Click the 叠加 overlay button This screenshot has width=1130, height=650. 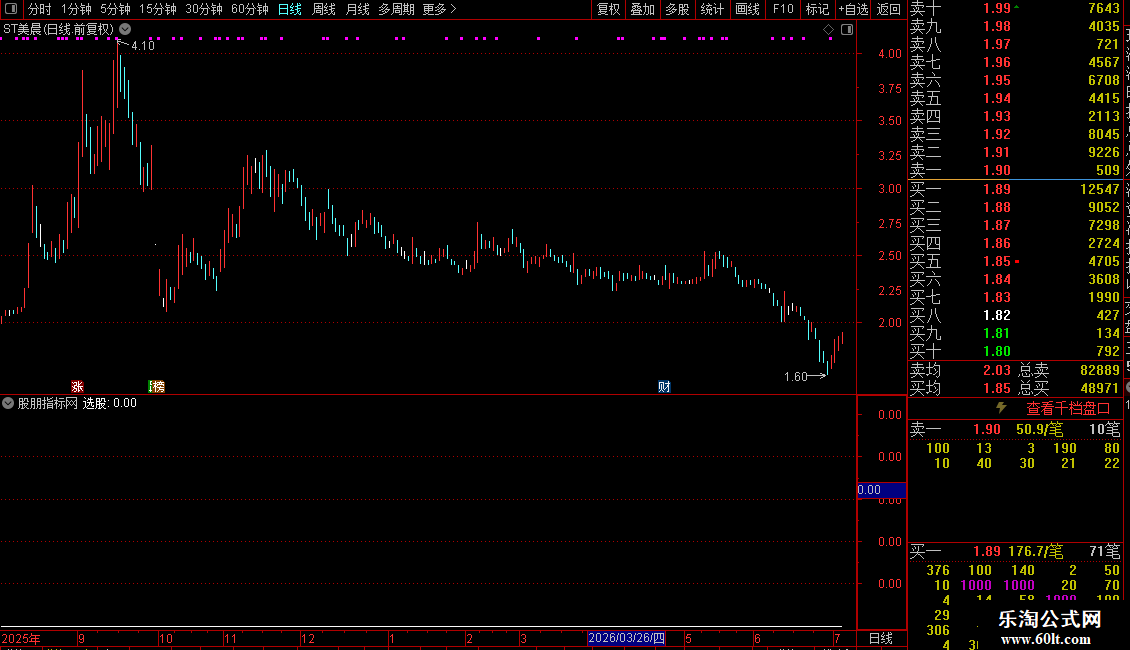[x=643, y=9]
